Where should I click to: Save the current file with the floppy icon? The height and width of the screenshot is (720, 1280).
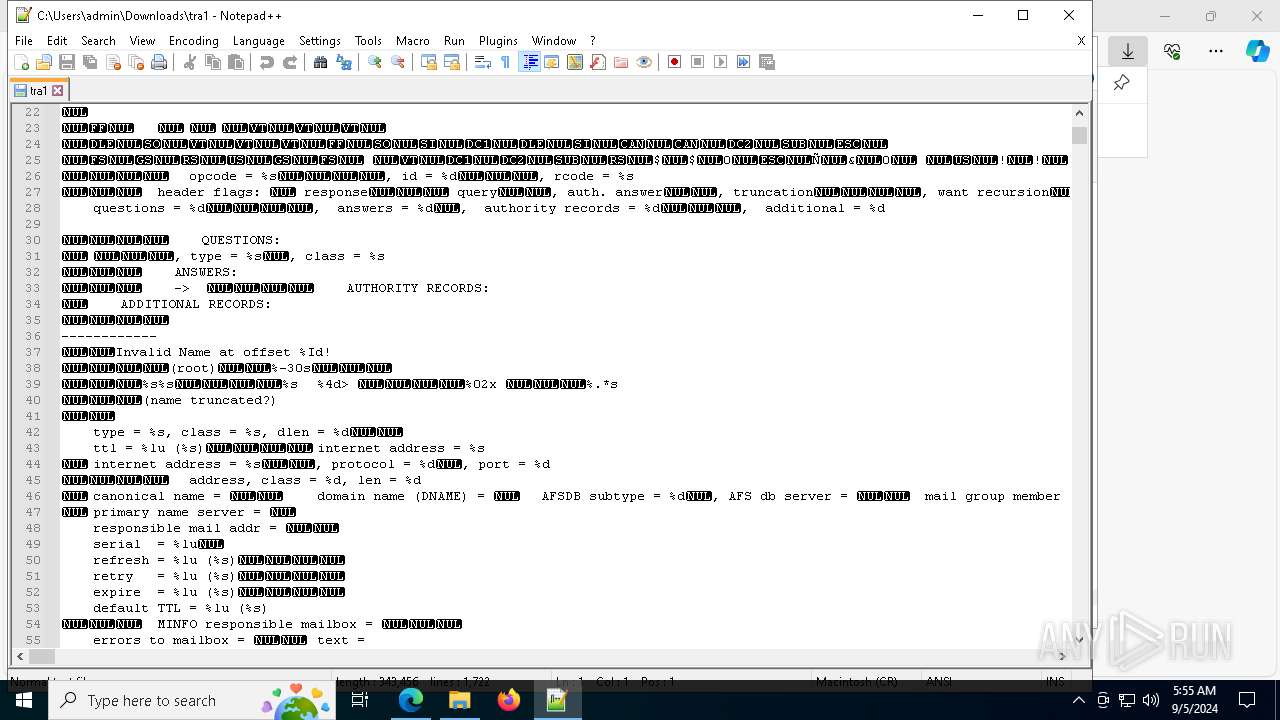(67, 62)
